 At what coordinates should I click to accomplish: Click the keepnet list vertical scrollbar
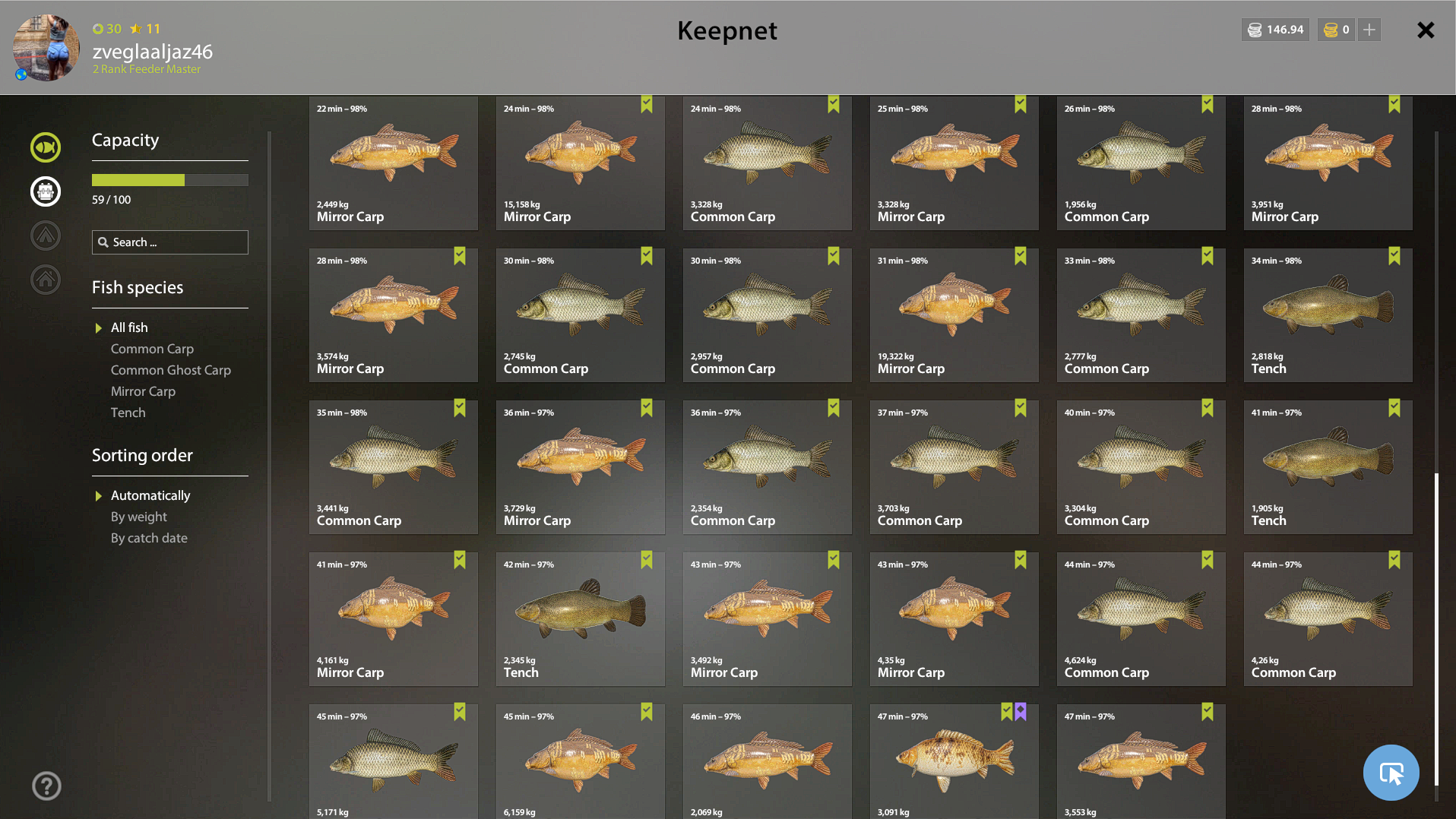(1436, 629)
